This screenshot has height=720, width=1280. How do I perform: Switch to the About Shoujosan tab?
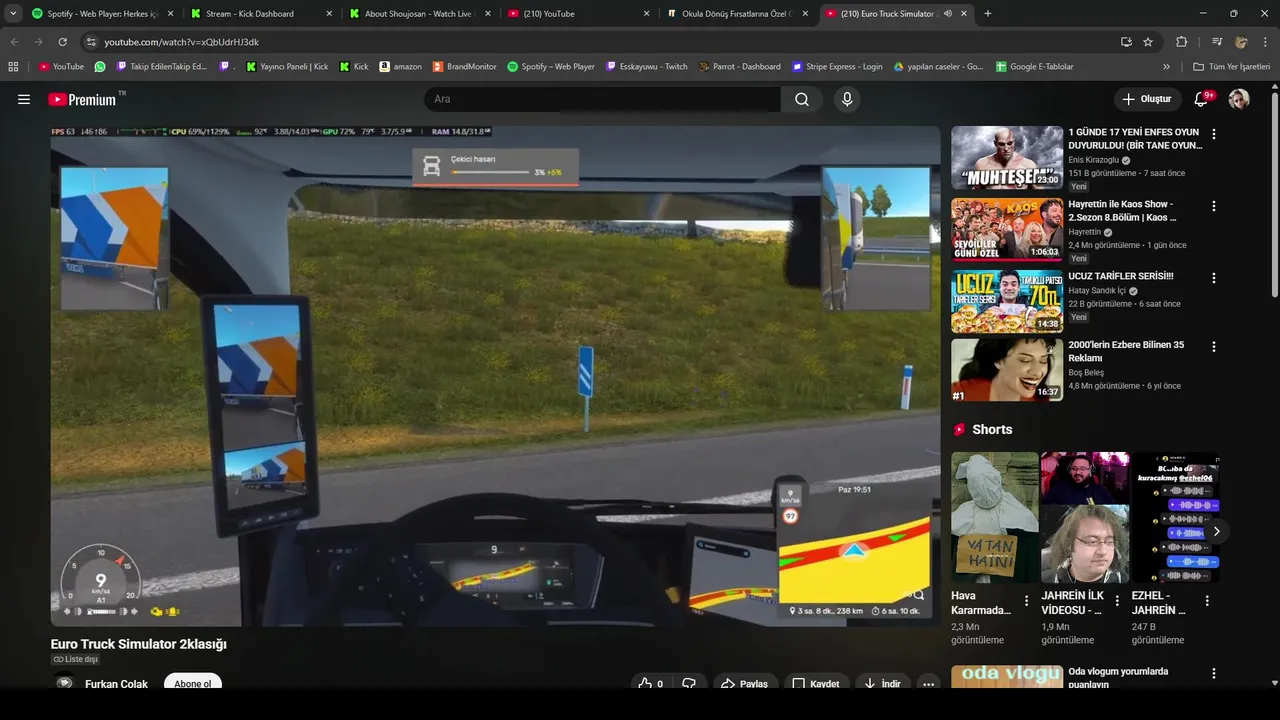click(x=418, y=14)
